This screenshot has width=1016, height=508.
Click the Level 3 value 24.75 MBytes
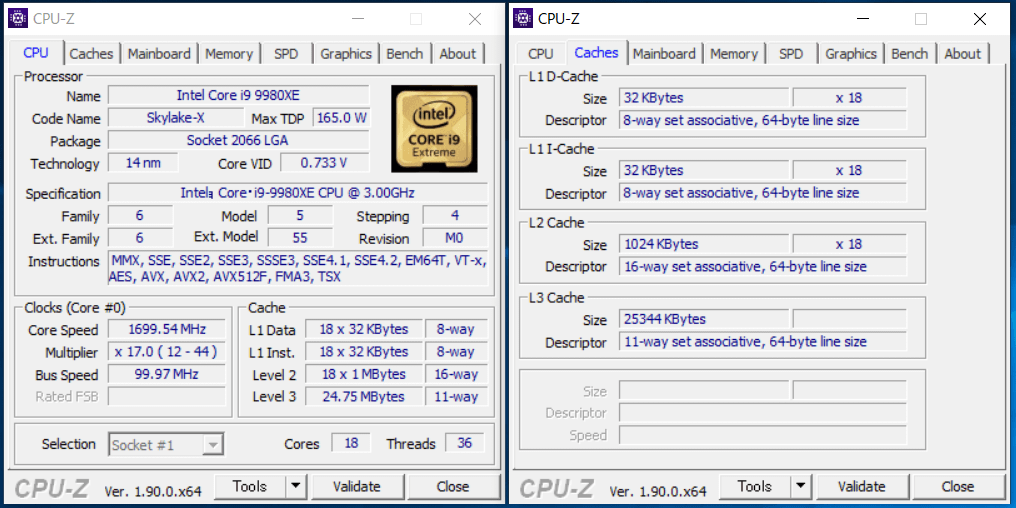click(x=364, y=397)
